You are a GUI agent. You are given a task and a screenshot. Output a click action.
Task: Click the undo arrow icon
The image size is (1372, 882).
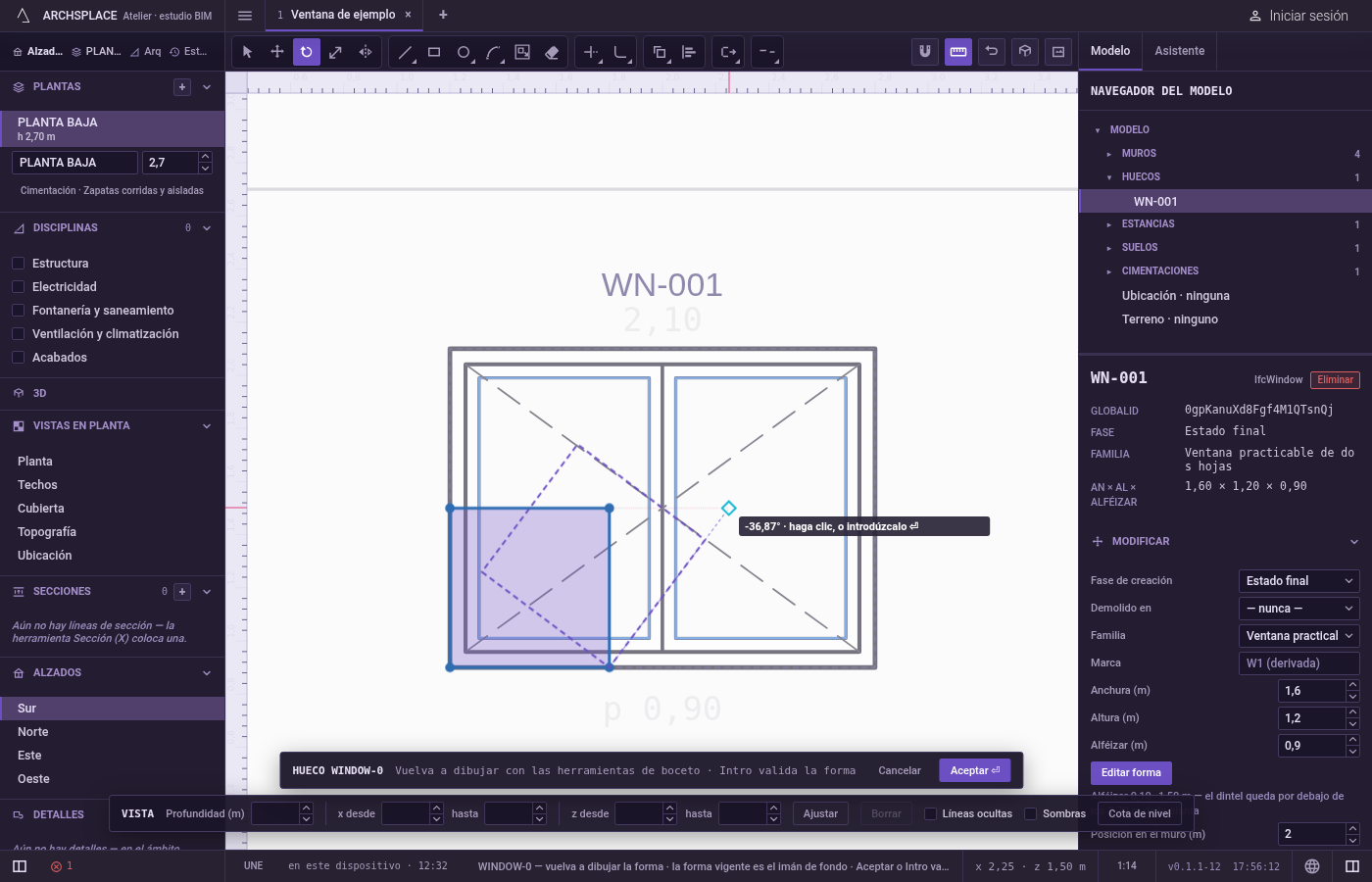[x=992, y=52]
